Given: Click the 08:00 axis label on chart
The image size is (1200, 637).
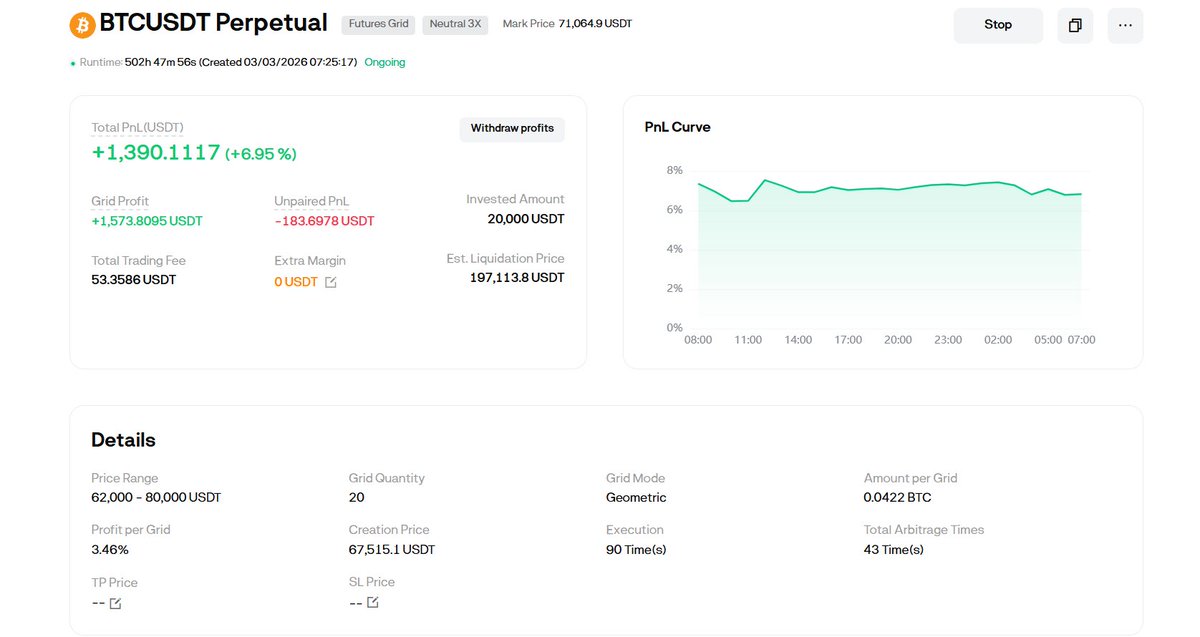Looking at the screenshot, I should click(698, 340).
